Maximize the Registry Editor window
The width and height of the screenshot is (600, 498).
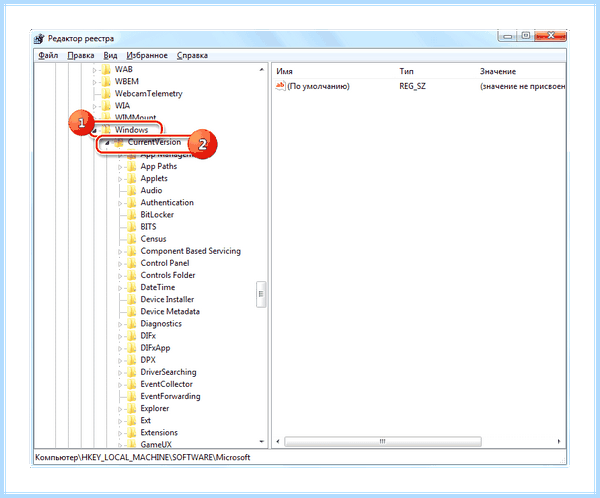[x=525, y=36]
